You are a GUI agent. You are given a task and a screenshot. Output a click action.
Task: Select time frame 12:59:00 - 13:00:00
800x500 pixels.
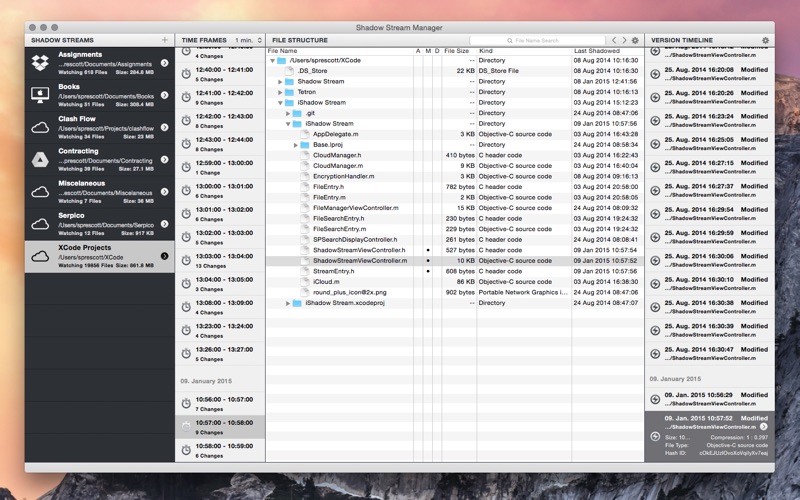coord(220,167)
